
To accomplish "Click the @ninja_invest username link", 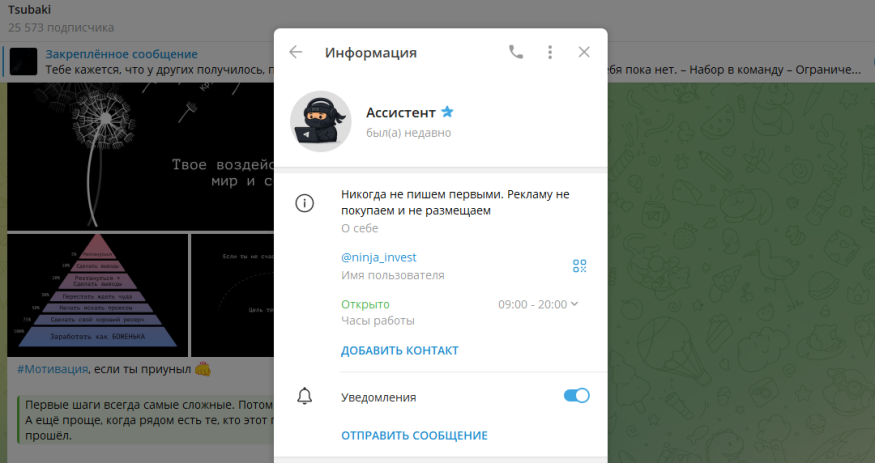I will tap(379, 257).
